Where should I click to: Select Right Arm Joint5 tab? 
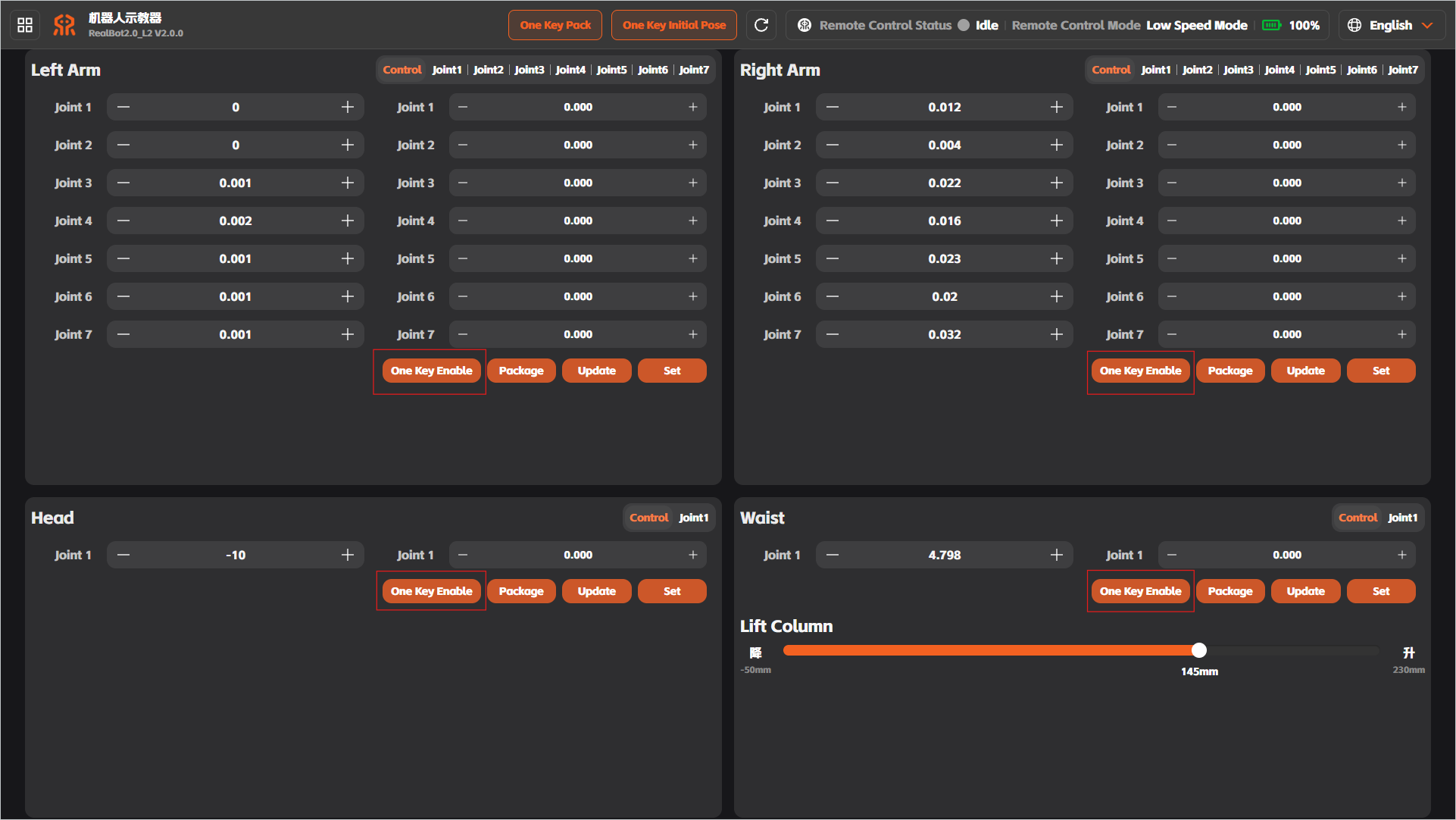[x=1320, y=70]
